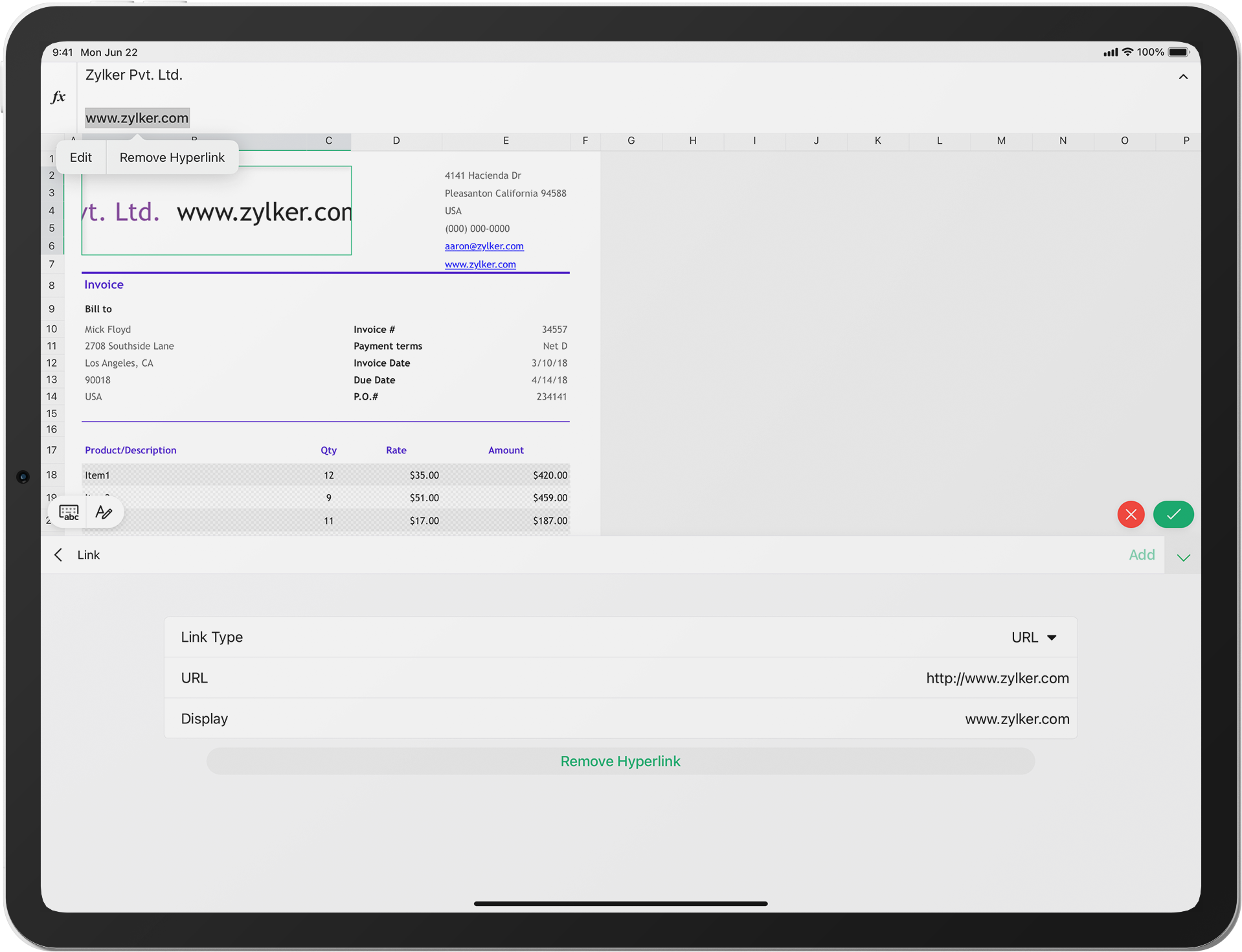The image size is (1242, 952).
Task: Collapse the Link panel with the down chevron
Action: pyautogui.click(x=1183, y=558)
